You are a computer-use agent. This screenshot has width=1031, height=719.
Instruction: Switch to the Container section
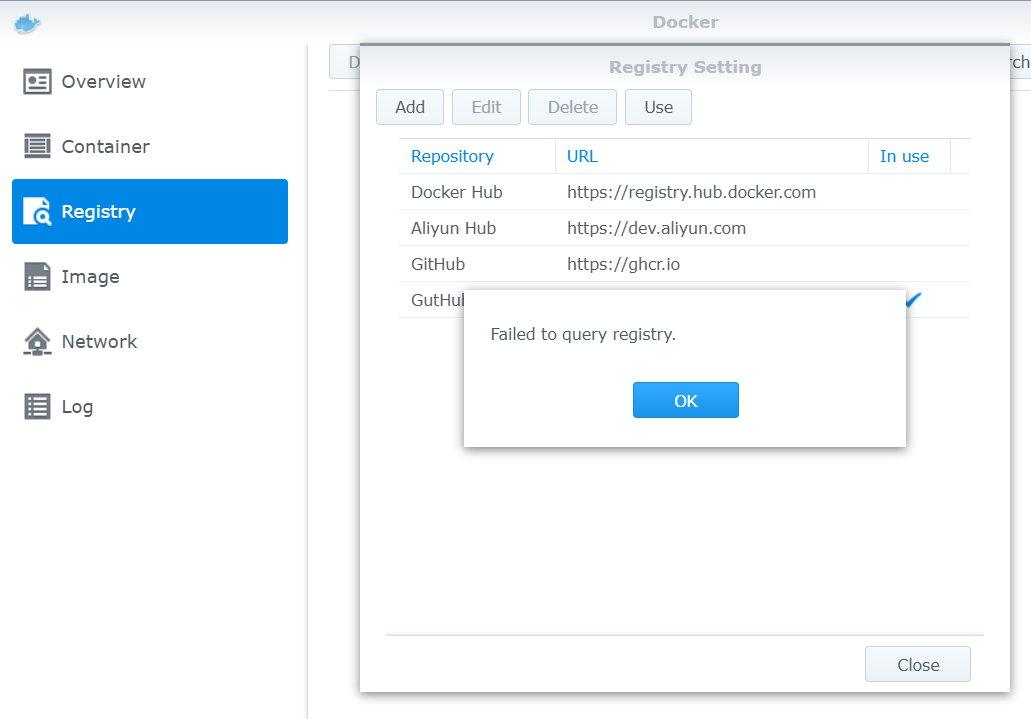pyautogui.click(x=106, y=147)
